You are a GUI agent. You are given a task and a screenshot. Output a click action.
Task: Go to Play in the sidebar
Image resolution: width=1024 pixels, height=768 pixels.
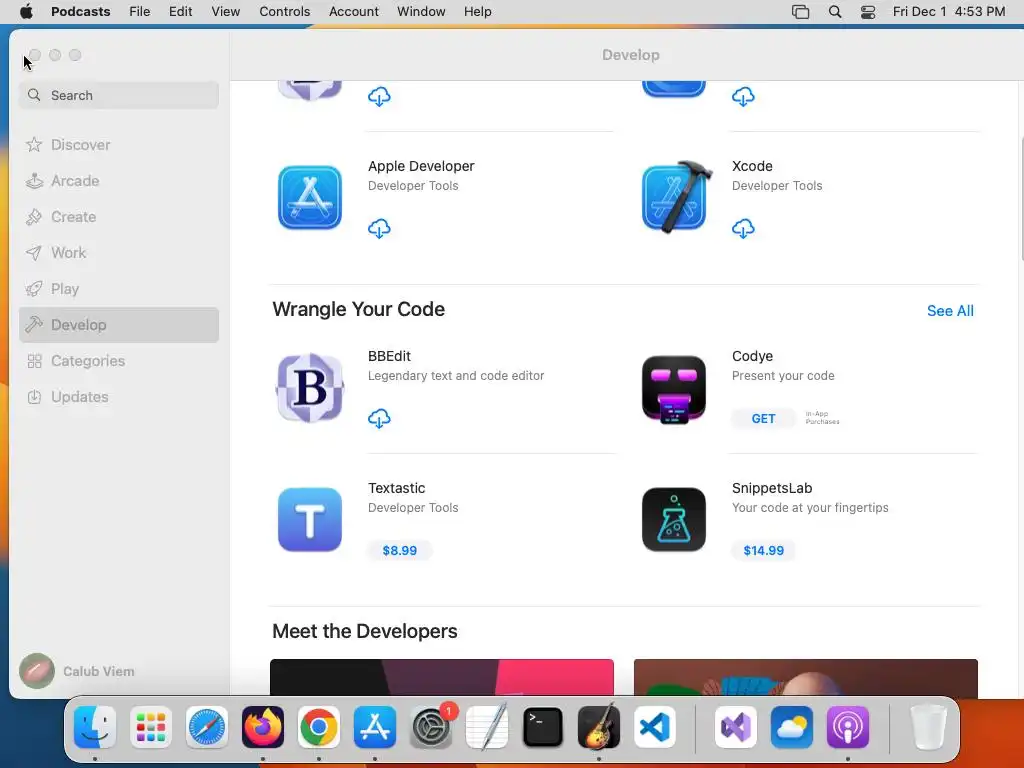(x=119, y=289)
